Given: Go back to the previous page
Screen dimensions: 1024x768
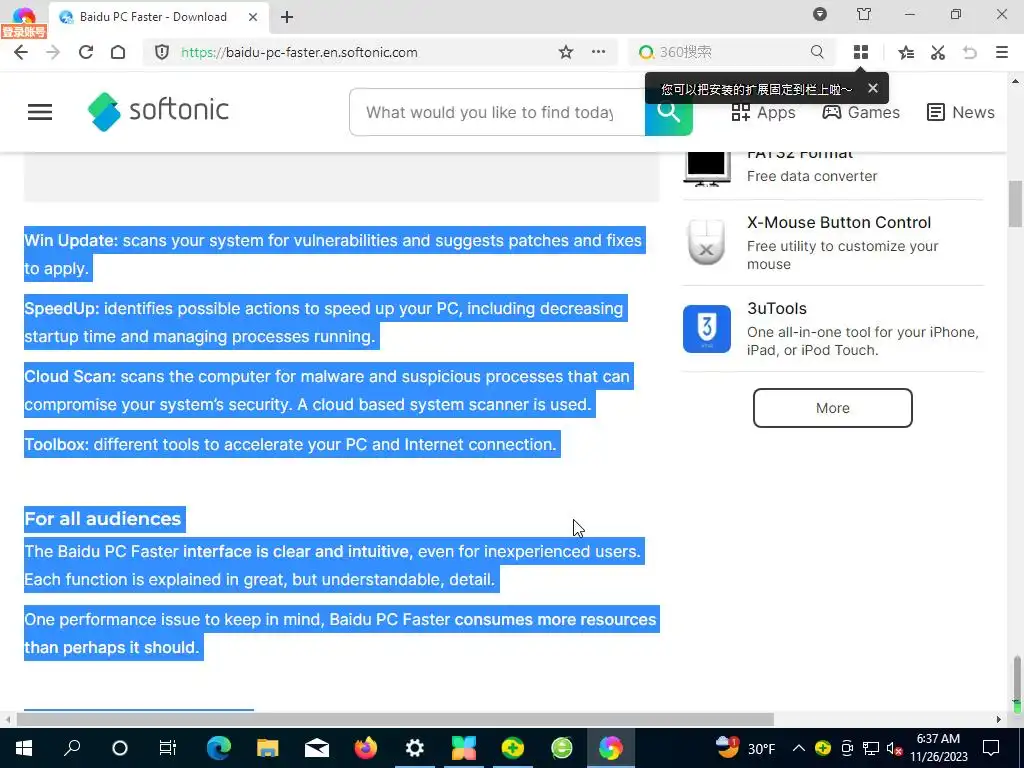Looking at the screenshot, I should pyautogui.click(x=21, y=52).
